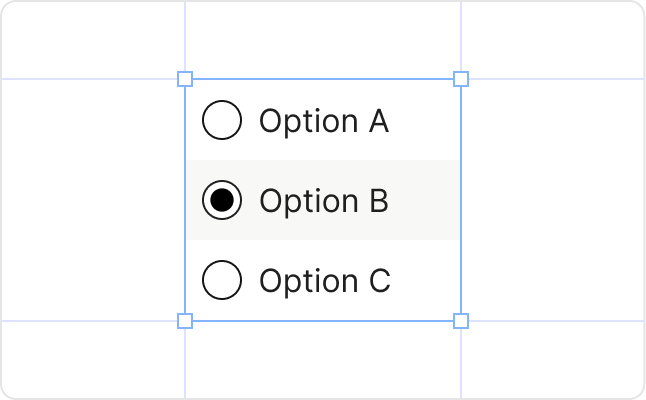Click the top-left selection resize handle
This screenshot has height=400, width=646.
(185, 78)
